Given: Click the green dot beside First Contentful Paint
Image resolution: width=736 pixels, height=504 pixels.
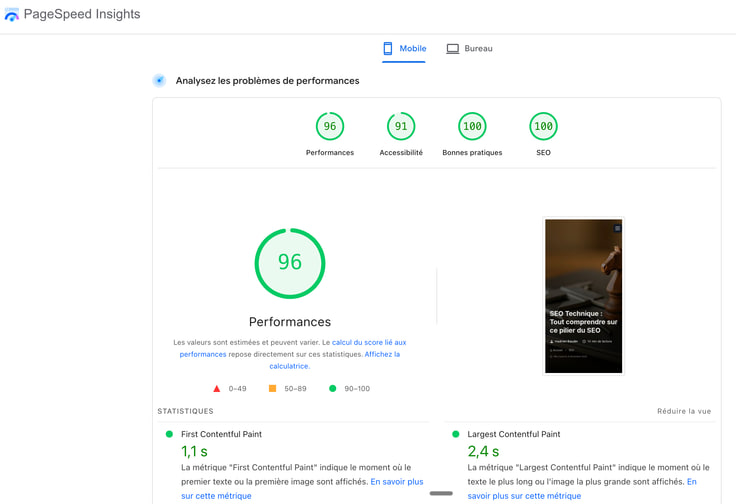Looking at the screenshot, I should pyautogui.click(x=169, y=434).
